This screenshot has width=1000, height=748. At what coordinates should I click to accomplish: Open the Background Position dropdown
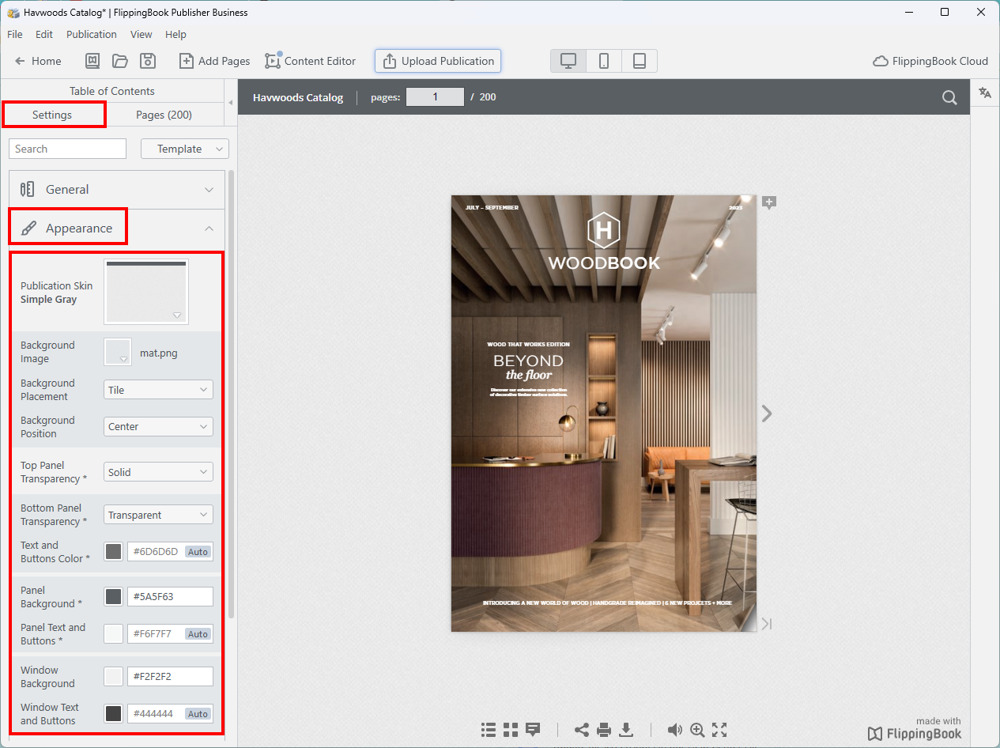[158, 427]
